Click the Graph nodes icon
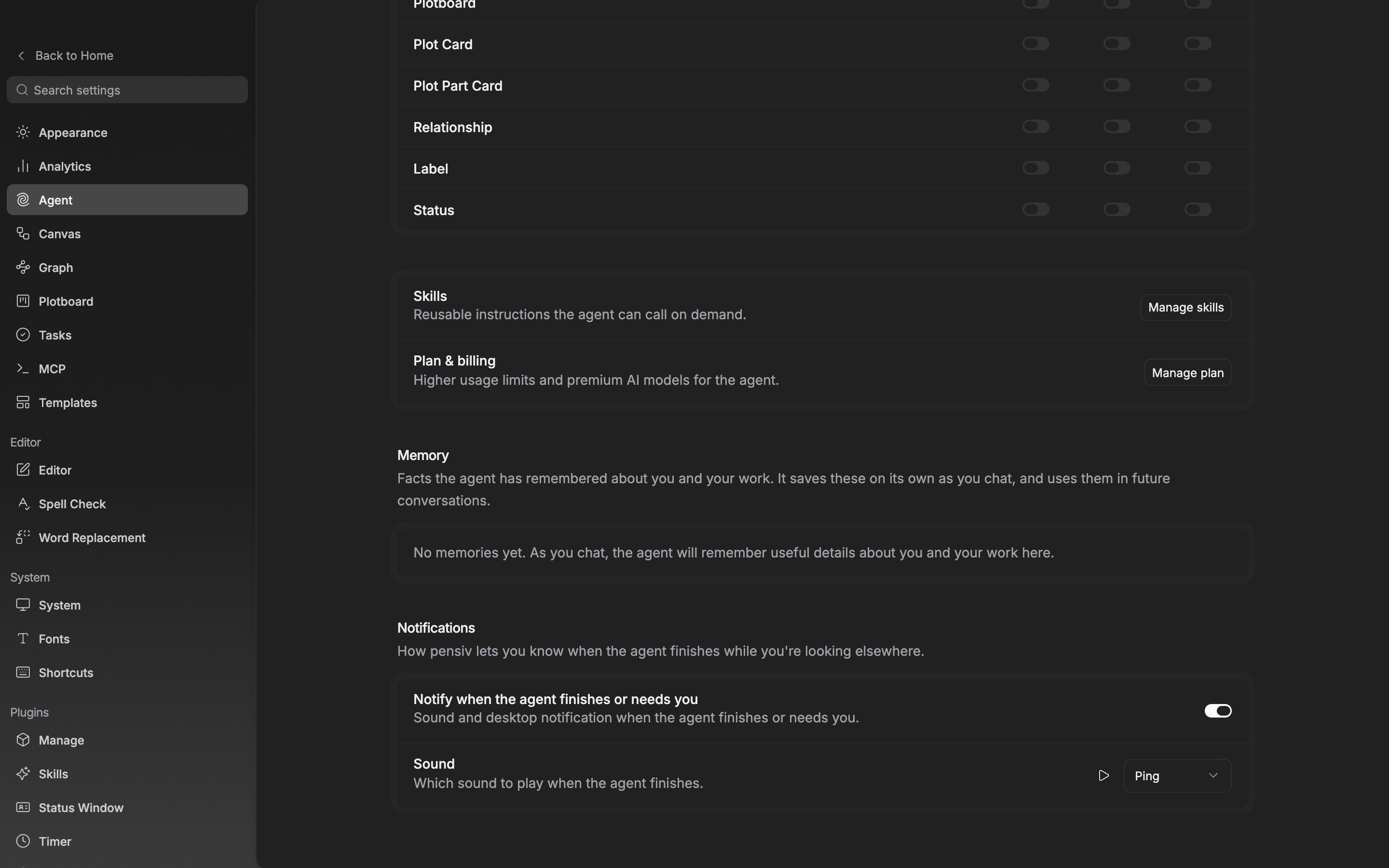The image size is (1389, 868). 23,268
